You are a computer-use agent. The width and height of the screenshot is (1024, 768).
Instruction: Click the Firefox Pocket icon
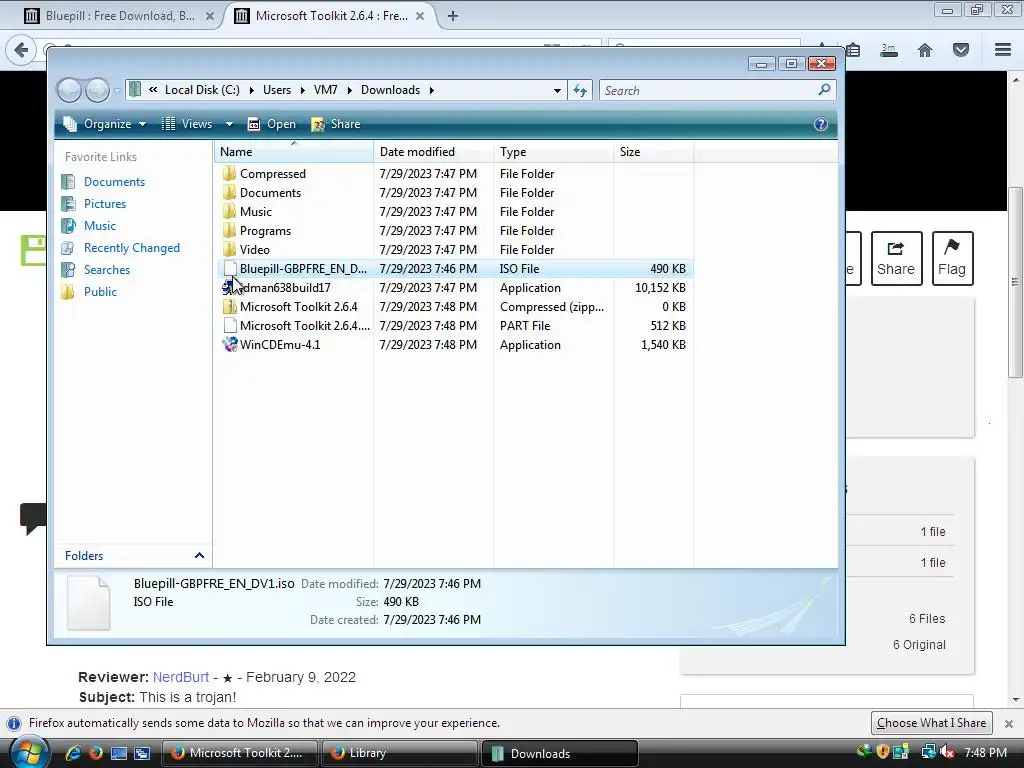click(x=961, y=50)
